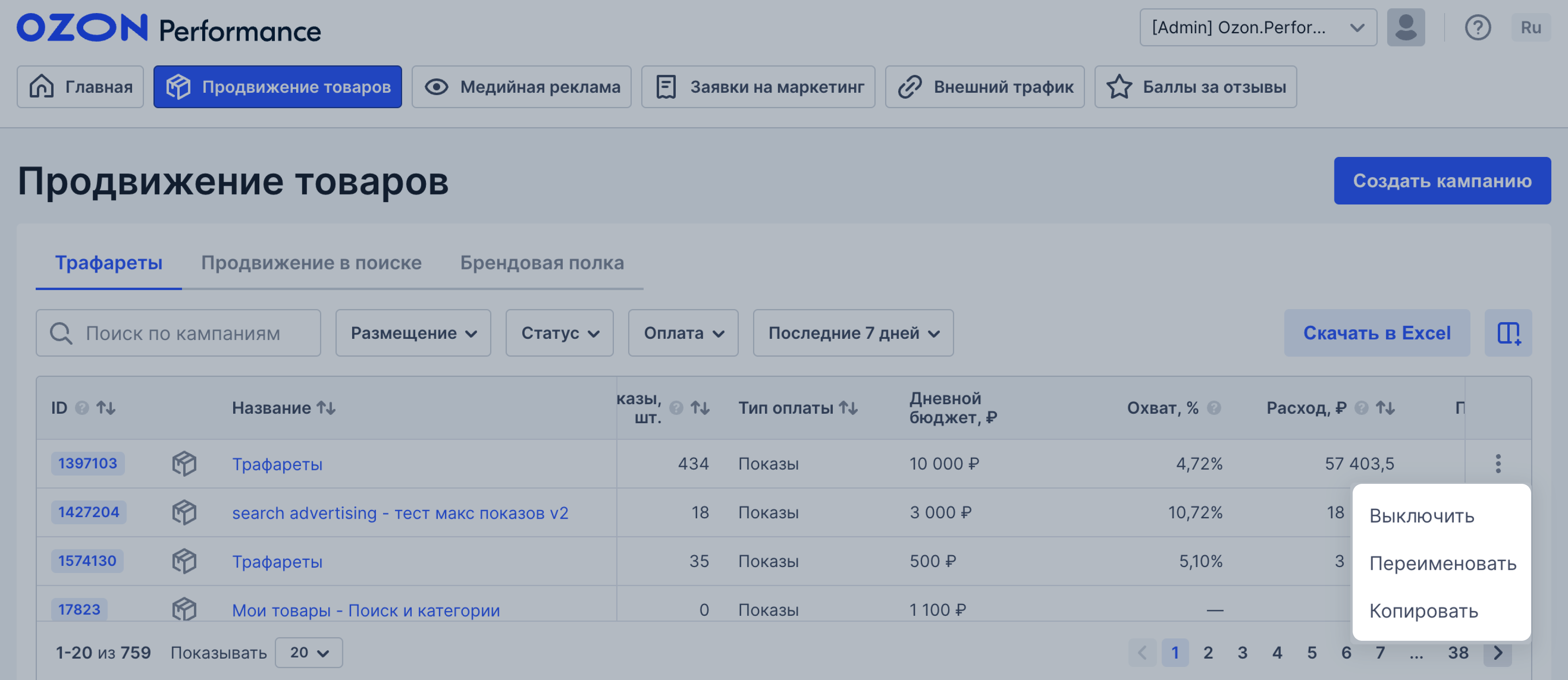The height and width of the screenshot is (680, 1568).
Task: Click campaign ID 1427204 badge
Action: pos(89,512)
